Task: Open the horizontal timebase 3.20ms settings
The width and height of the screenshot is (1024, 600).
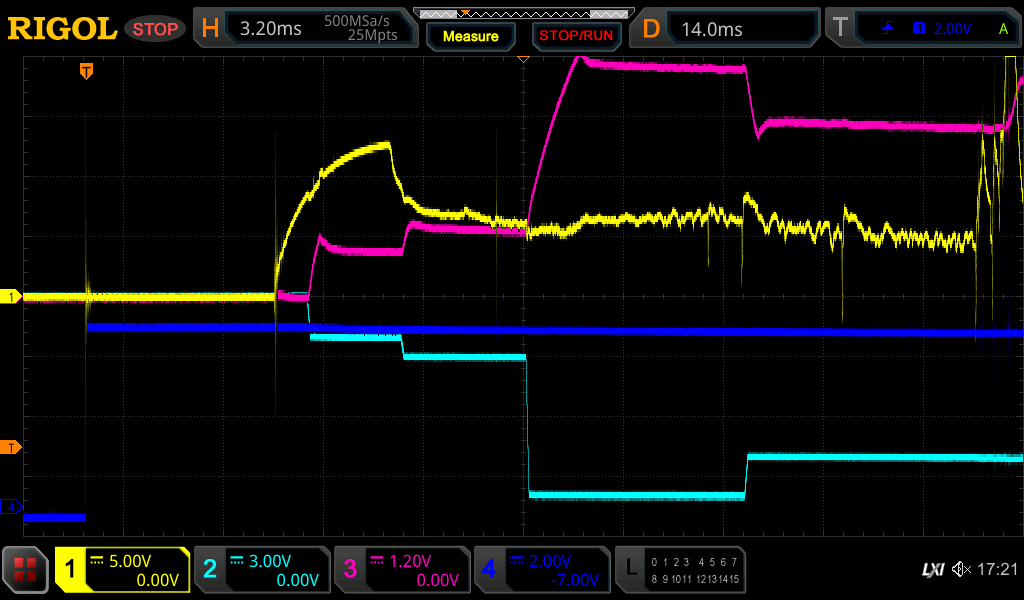Action: click(305, 29)
